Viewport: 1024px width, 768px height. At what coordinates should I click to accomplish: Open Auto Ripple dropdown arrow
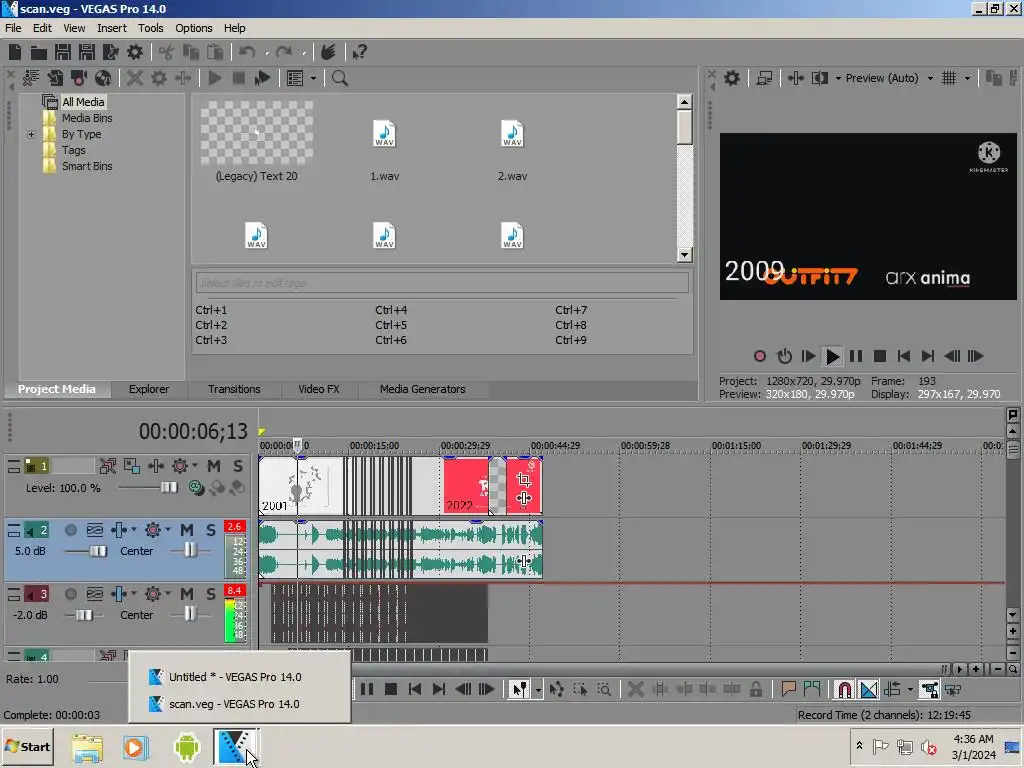click(x=910, y=690)
